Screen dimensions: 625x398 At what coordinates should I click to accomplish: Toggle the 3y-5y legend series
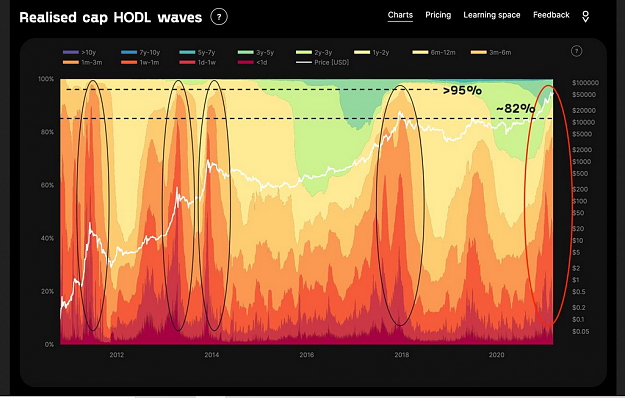pos(256,52)
